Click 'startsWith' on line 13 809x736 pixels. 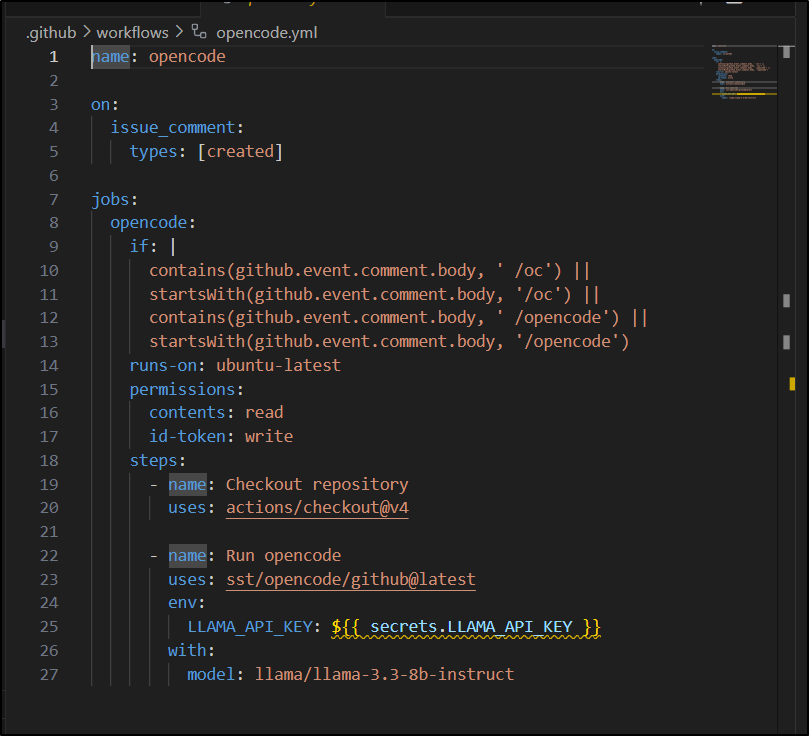pyautogui.click(x=197, y=341)
